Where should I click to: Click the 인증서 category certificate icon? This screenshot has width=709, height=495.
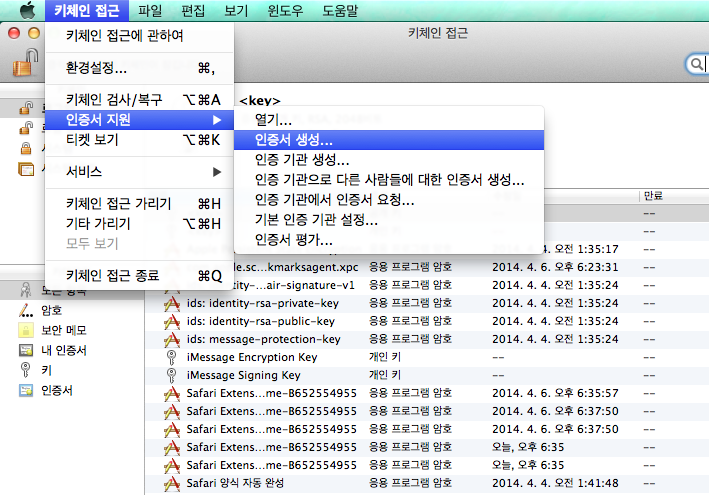pos(26,390)
